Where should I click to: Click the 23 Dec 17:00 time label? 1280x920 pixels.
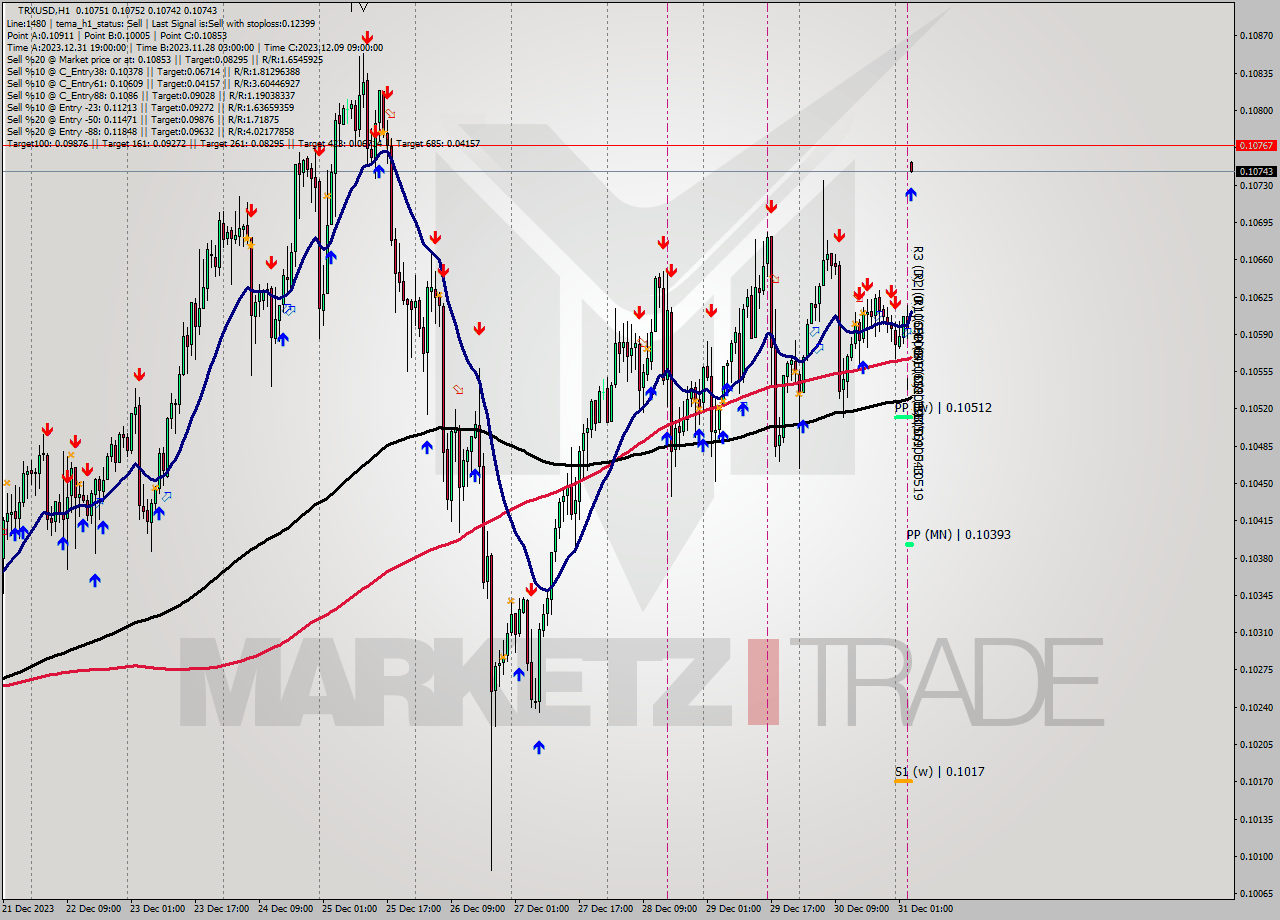point(221,909)
